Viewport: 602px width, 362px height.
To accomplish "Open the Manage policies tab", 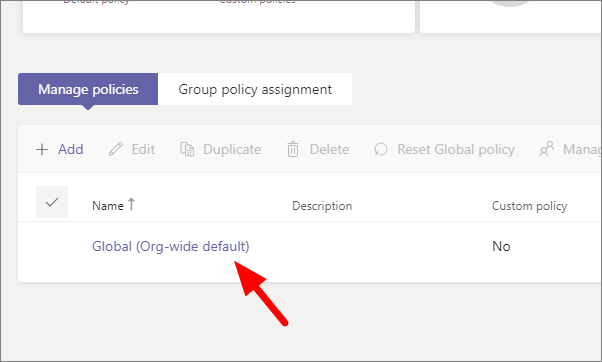I will pos(88,89).
